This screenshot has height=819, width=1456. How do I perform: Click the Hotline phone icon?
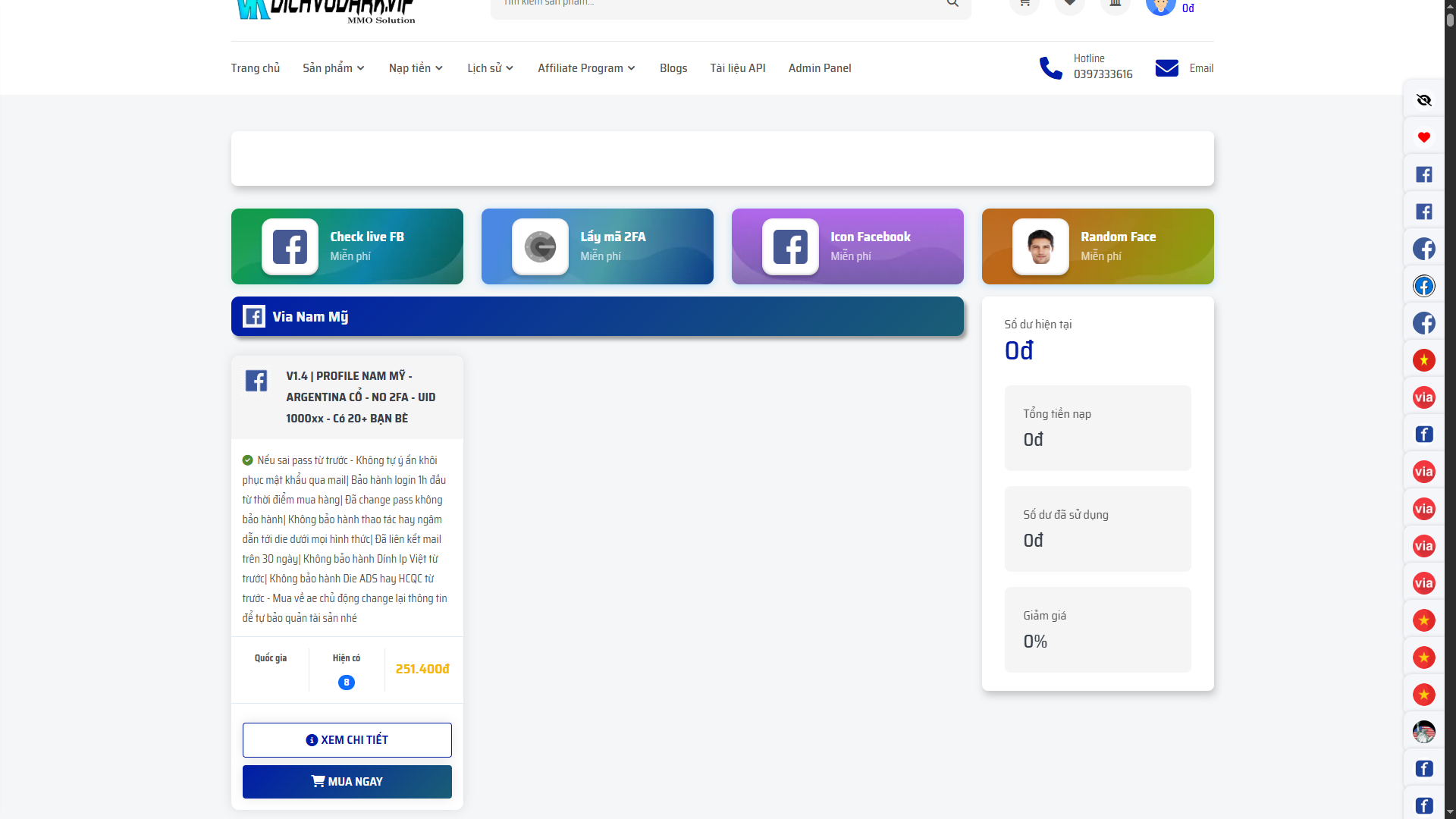(1050, 68)
